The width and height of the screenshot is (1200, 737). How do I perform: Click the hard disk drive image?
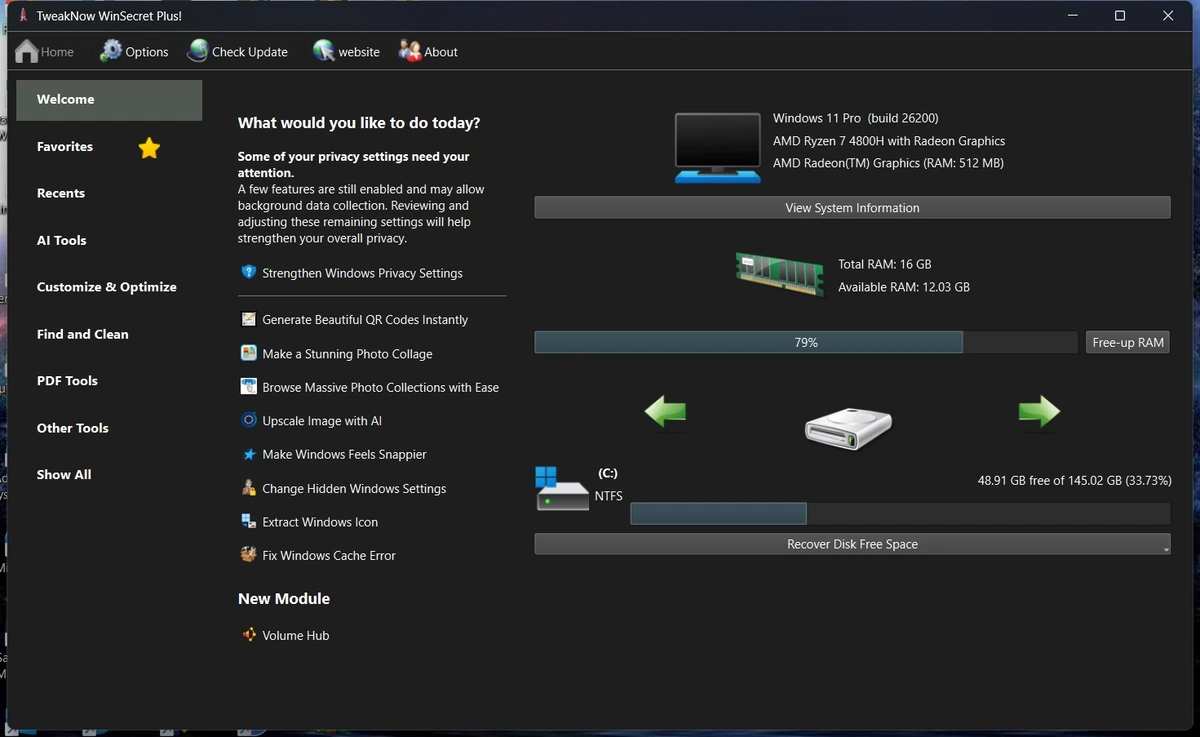(x=848, y=428)
